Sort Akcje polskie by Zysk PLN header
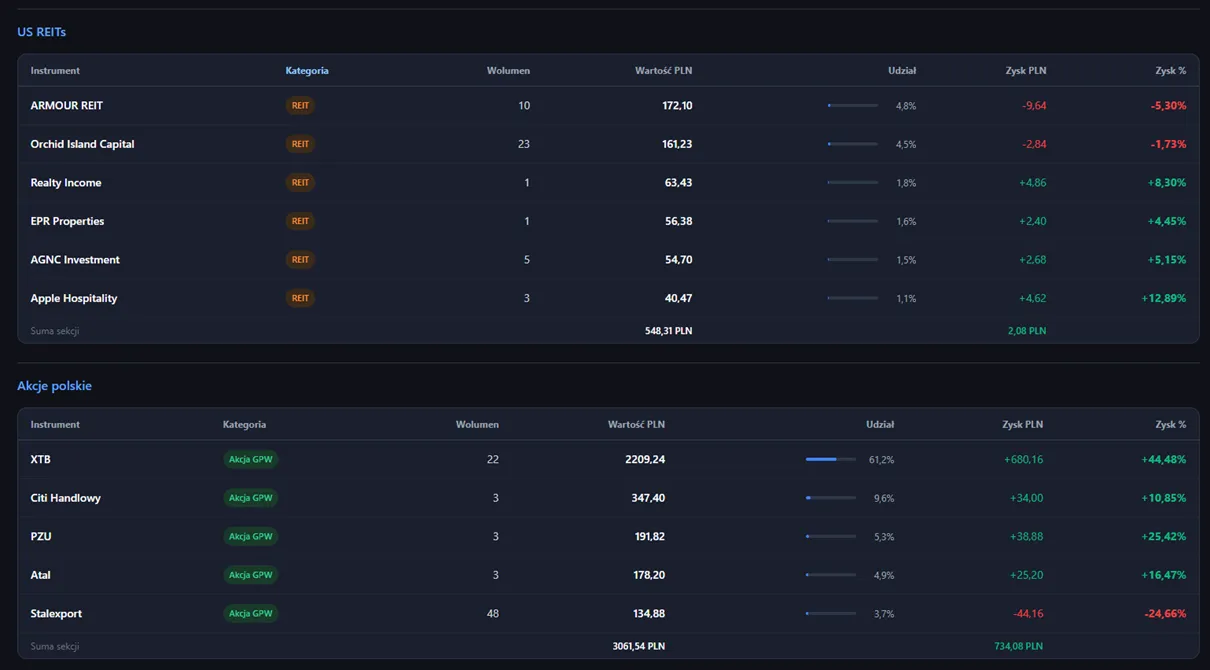 1022,425
